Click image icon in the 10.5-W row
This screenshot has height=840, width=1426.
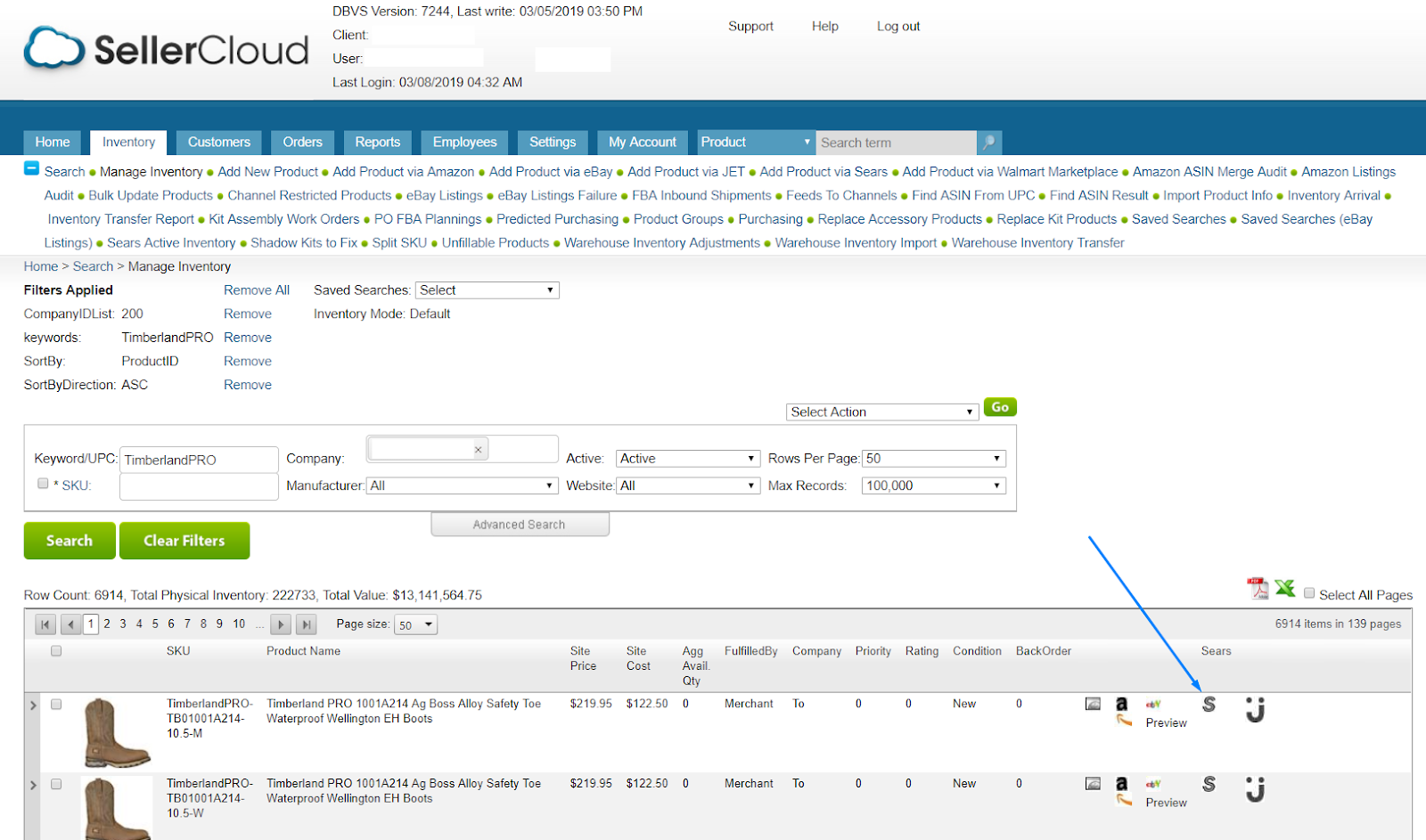1093,784
